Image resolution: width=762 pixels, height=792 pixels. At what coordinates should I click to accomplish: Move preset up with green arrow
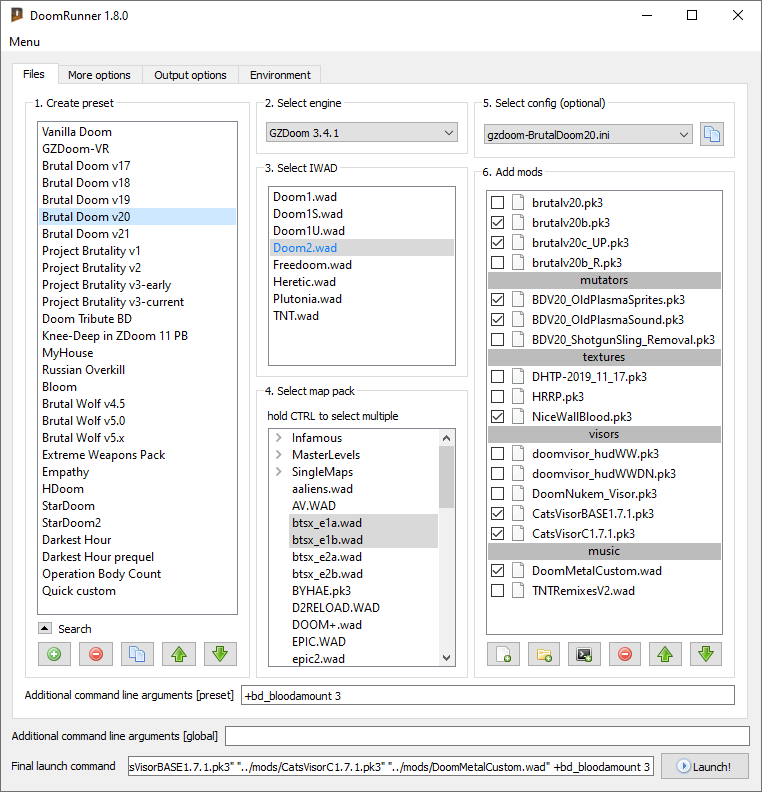(x=179, y=654)
